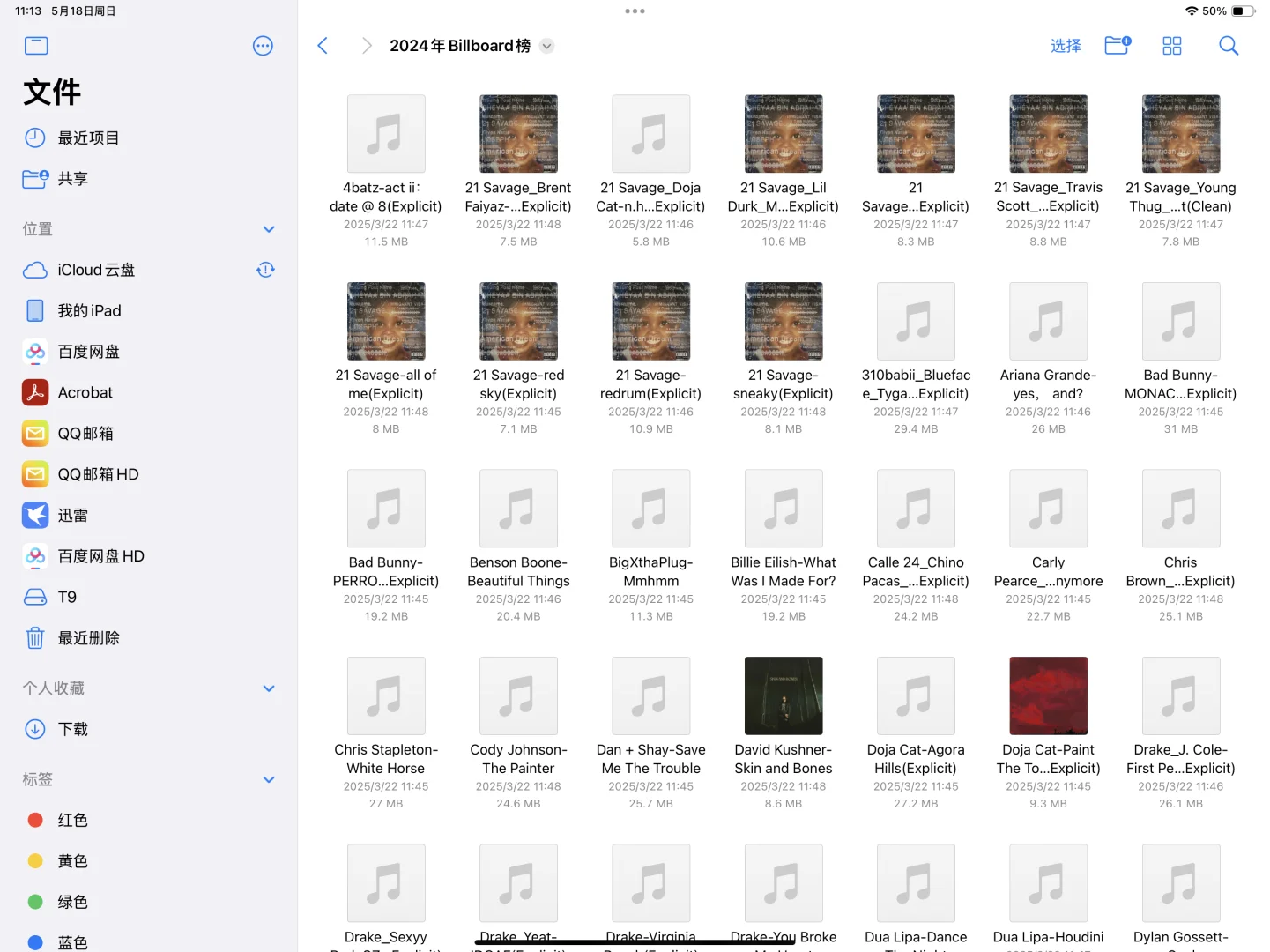Navigate back with the back arrow
Screen dimensions: 1270x952
(x=323, y=45)
